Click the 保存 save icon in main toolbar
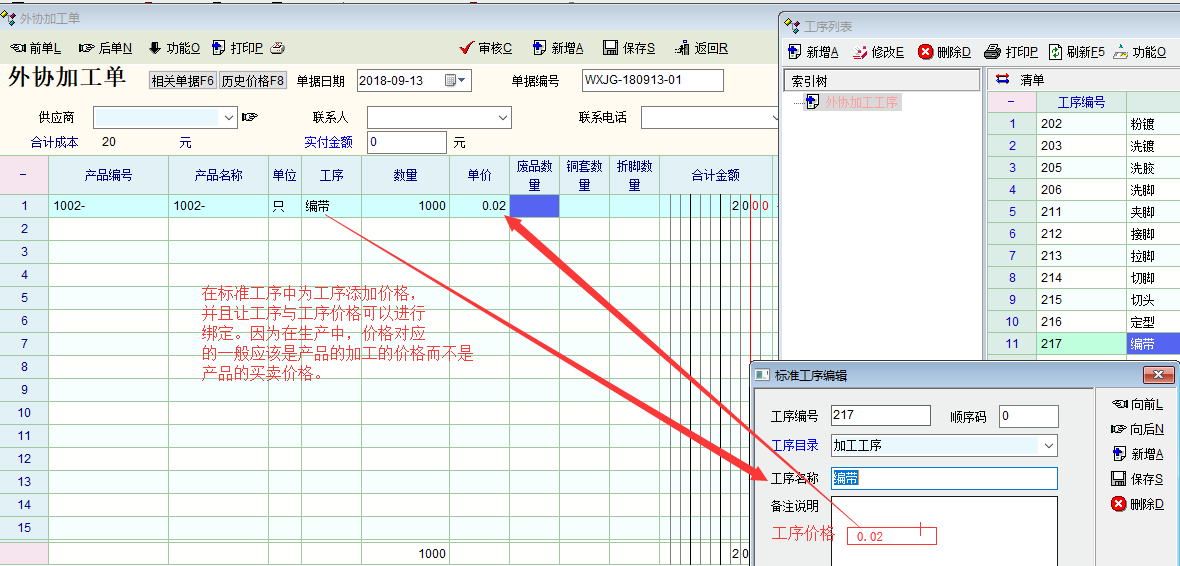The image size is (1180, 566). pyautogui.click(x=610, y=48)
